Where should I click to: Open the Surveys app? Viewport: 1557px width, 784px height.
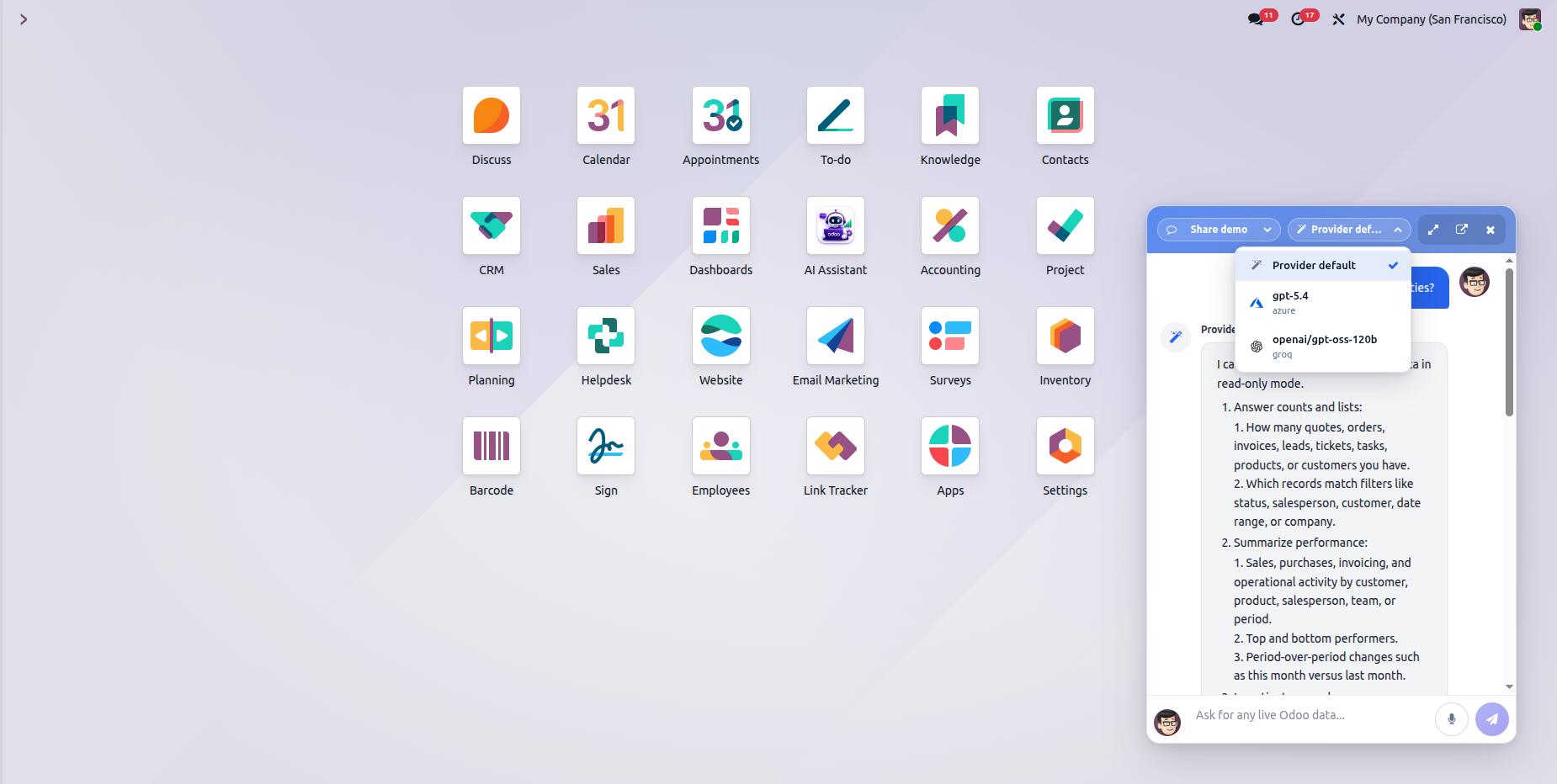[950, 336]
